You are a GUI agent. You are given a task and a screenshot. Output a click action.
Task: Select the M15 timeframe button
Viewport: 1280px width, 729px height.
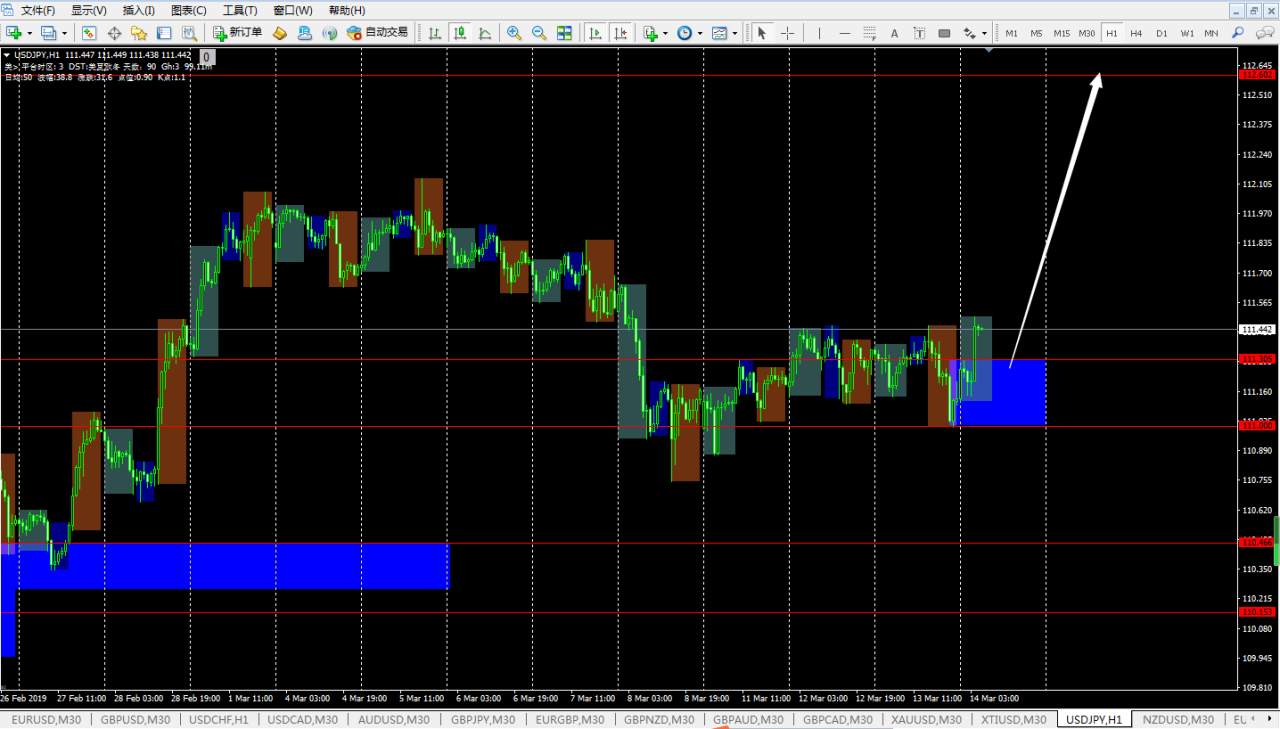tap(1061, 33)
